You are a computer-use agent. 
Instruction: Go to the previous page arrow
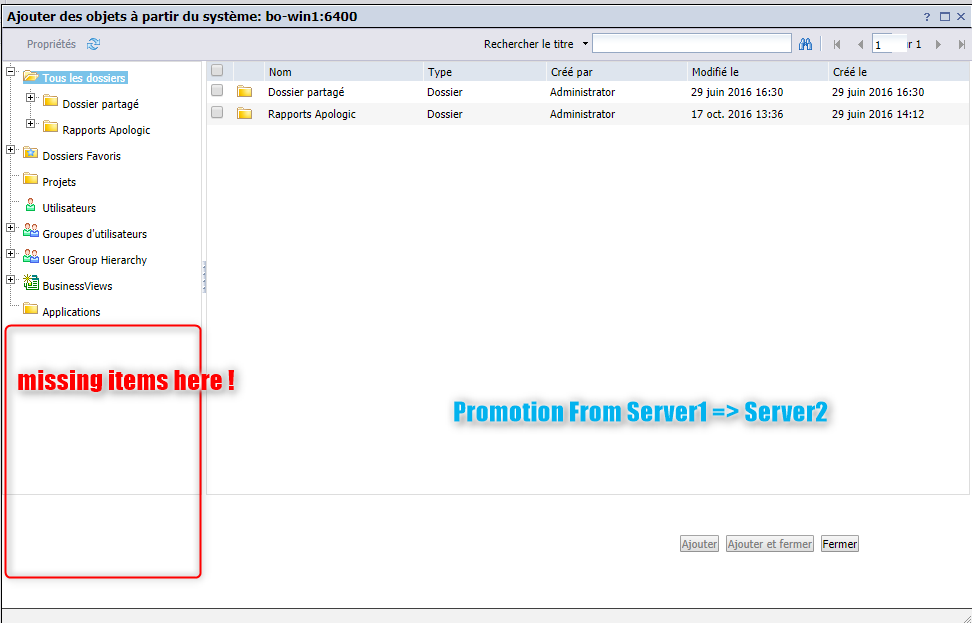(x=859, y=45)
